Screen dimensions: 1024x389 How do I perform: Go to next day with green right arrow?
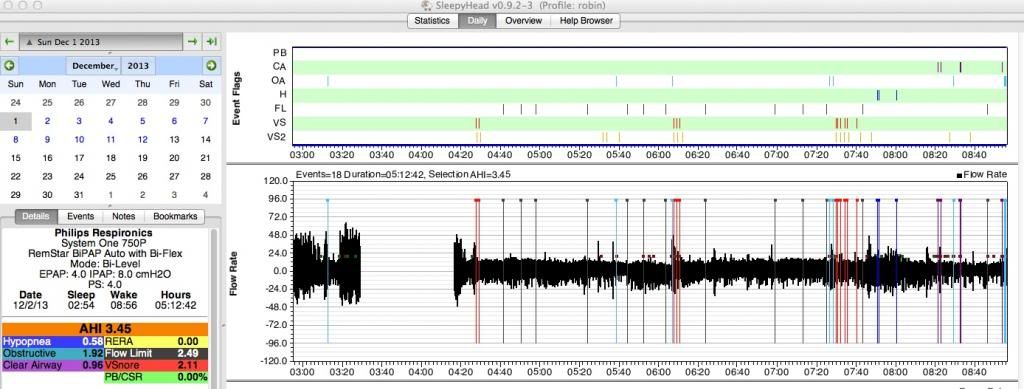pos(193,42)
